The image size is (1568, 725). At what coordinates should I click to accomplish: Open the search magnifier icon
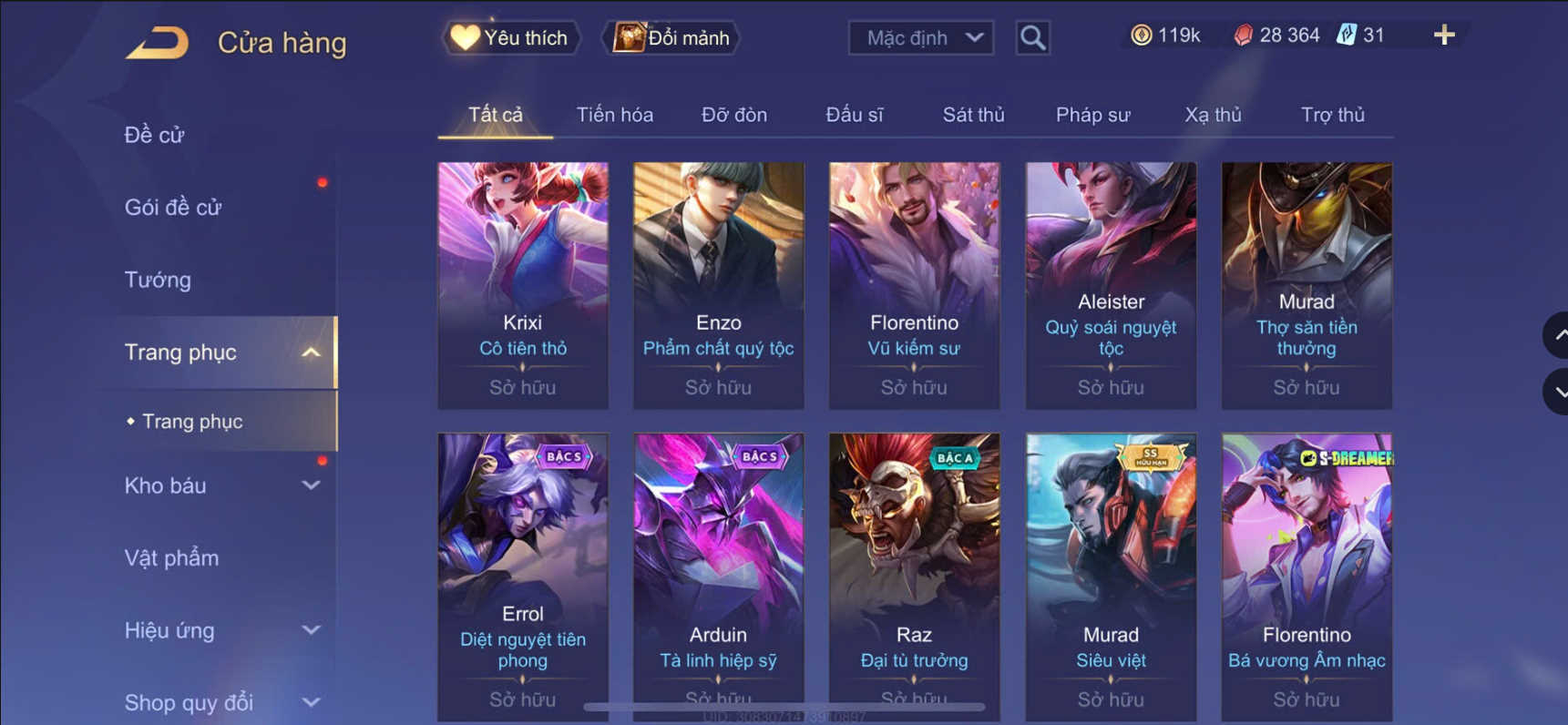[x=1032, y=37]
